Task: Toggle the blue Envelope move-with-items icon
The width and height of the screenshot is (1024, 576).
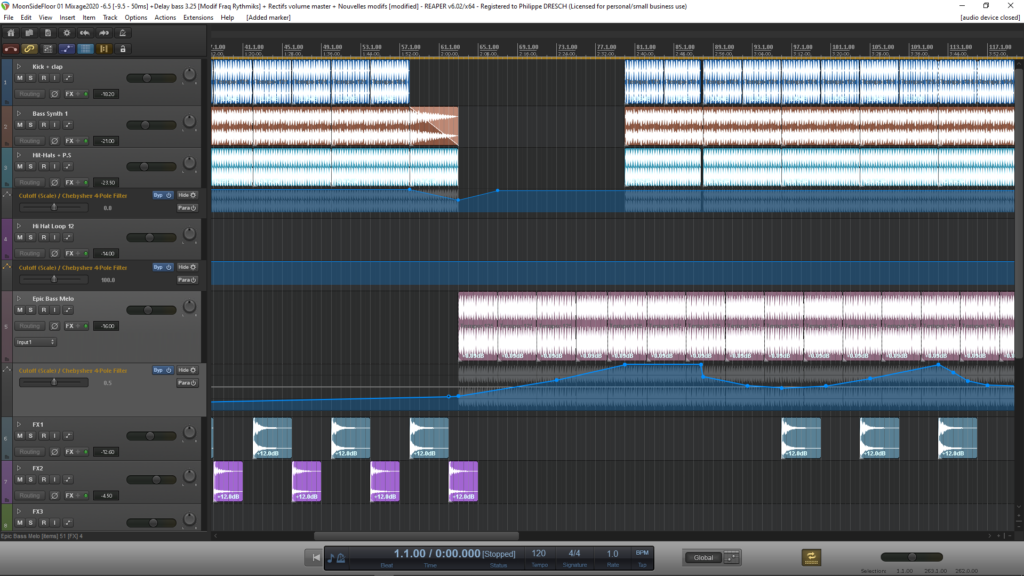Action: [67, 49]
